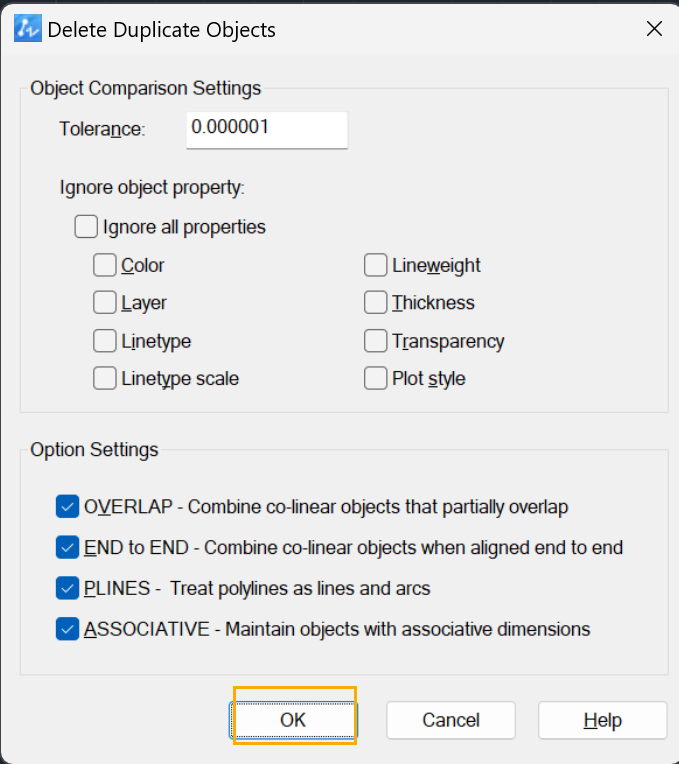
Task: Click the Cancel button
Action: [451, 720]
